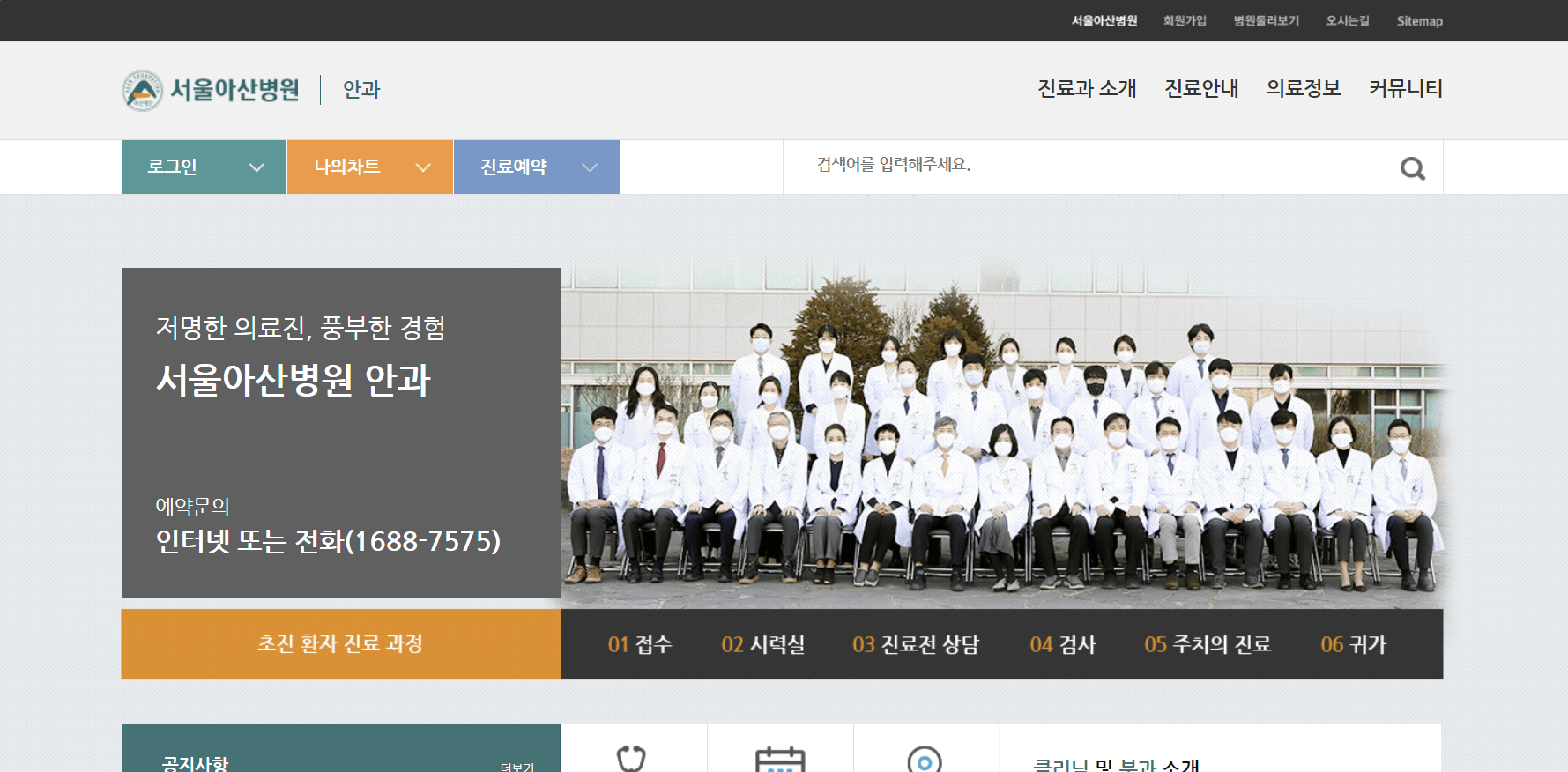Screen dimensions: 1568x772
Task: Click the 초진 환자 진료 과정 banner
Action: click(x=340, y=643)
